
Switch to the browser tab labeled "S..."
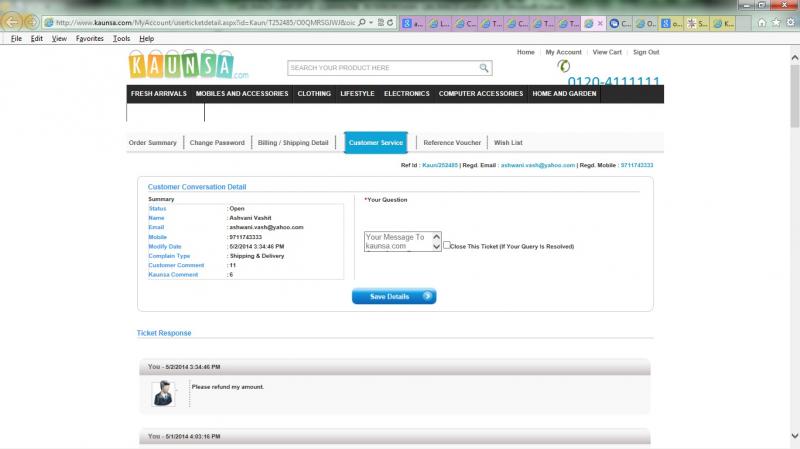tap(697, 23)
